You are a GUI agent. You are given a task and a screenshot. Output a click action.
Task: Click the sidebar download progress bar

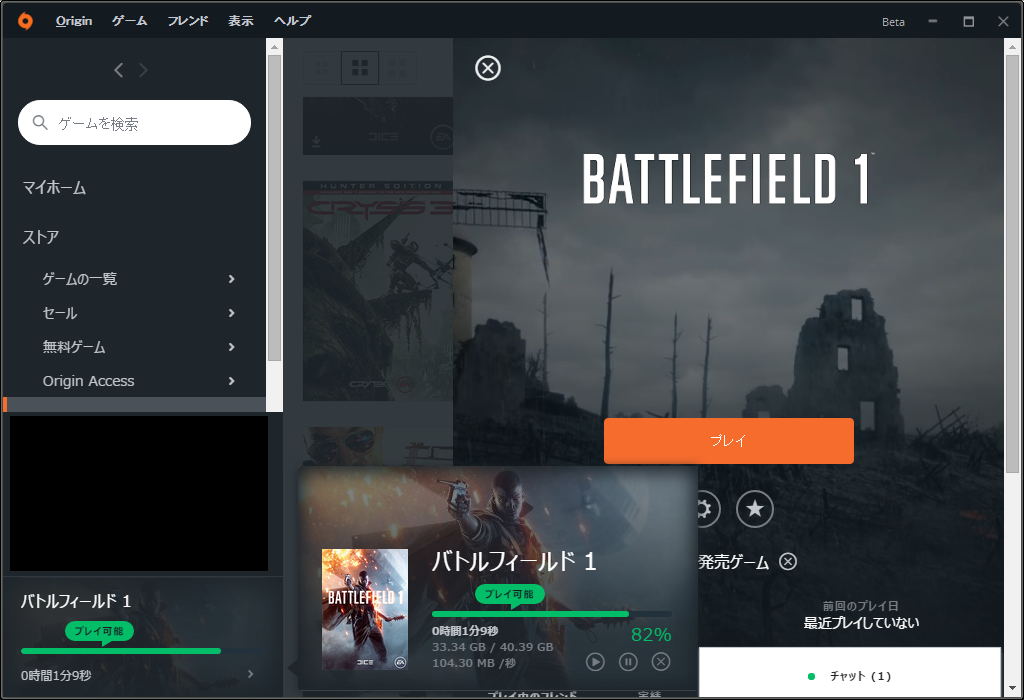pyautogui.click(x=142, y=651)
